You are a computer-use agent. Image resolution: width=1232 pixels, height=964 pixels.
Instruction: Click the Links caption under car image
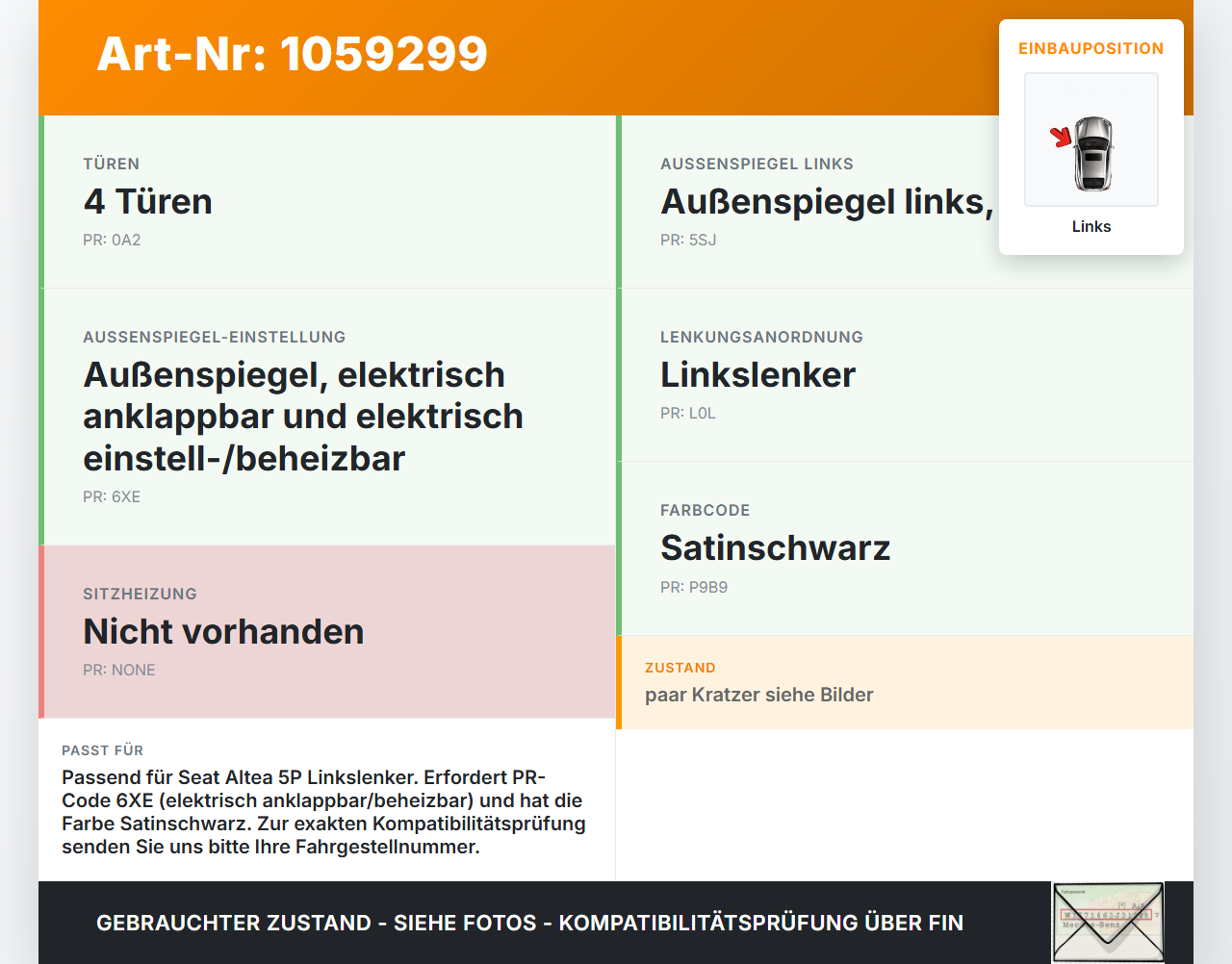[1091, 226]
